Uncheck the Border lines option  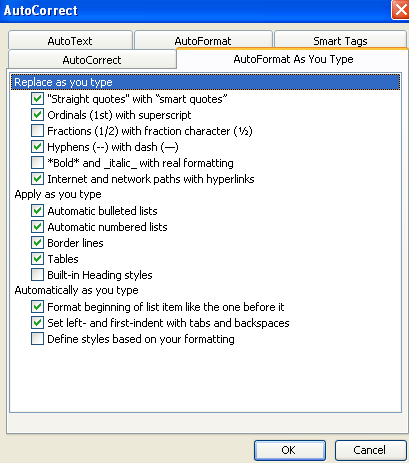click(x=37, y=243)
